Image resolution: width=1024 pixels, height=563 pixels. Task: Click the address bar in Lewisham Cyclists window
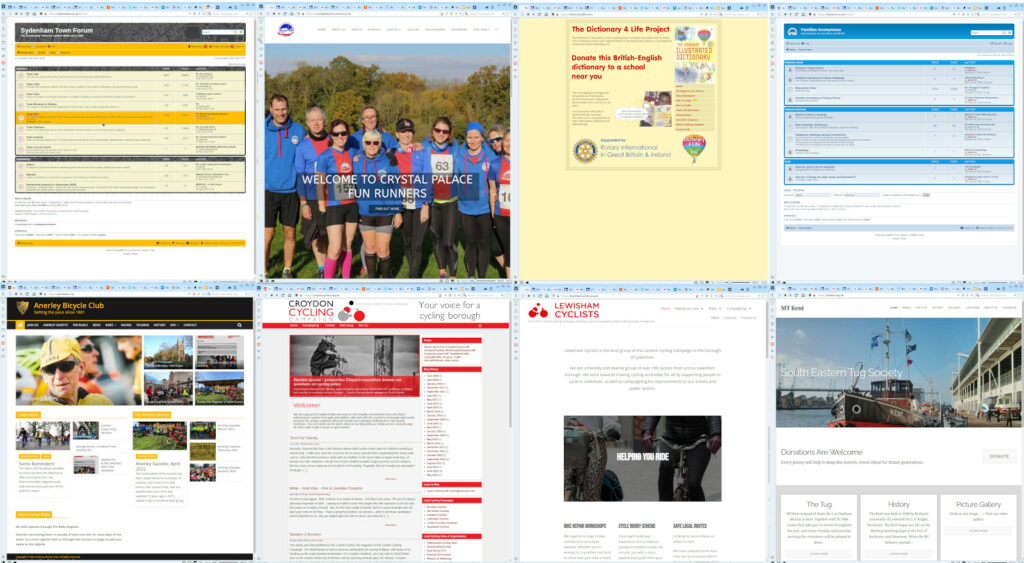pos(627,296)
